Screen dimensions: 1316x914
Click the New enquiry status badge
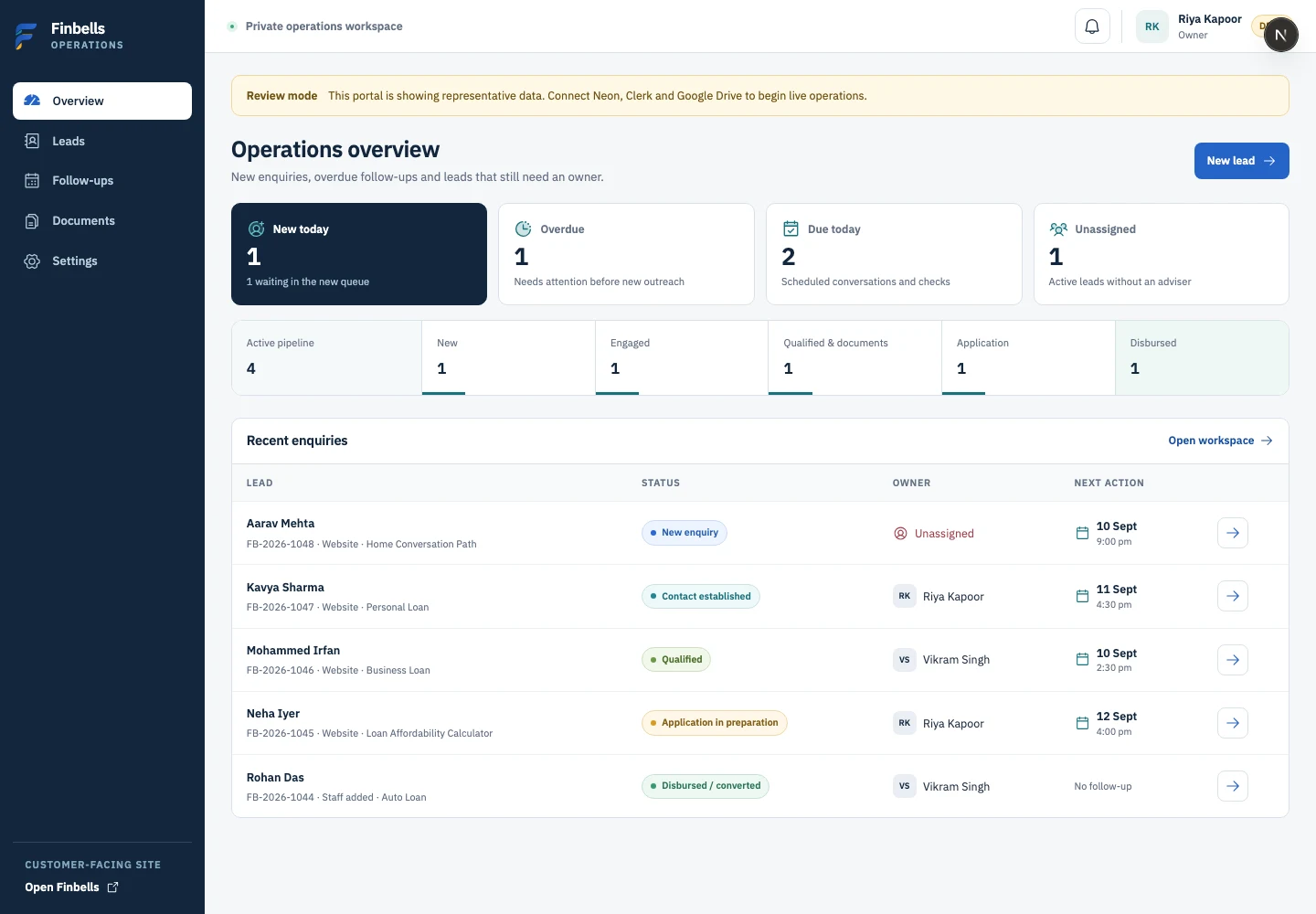point(685,533)
